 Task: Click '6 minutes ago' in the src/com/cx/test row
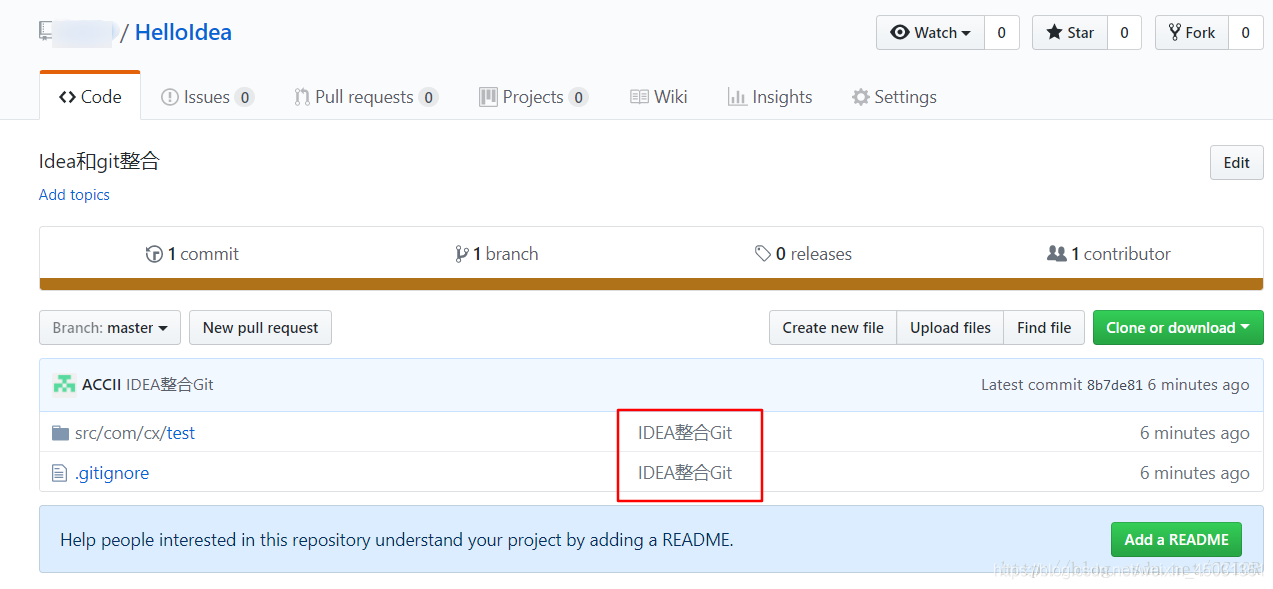[x=1195, y=433]
